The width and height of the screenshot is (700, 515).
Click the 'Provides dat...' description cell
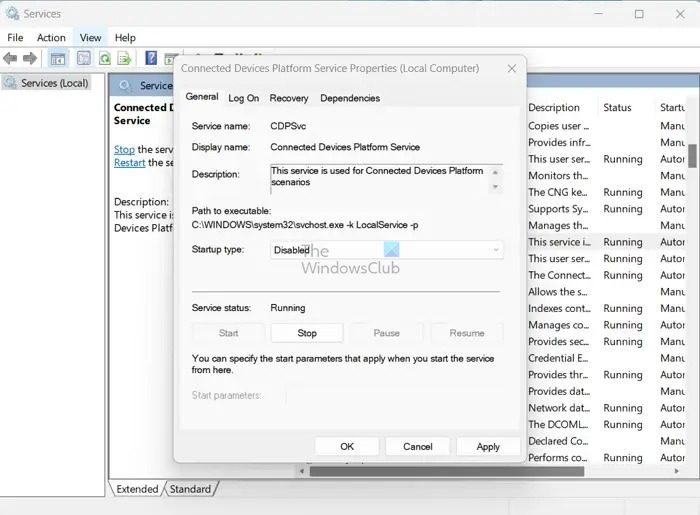[x=558, y=391]
